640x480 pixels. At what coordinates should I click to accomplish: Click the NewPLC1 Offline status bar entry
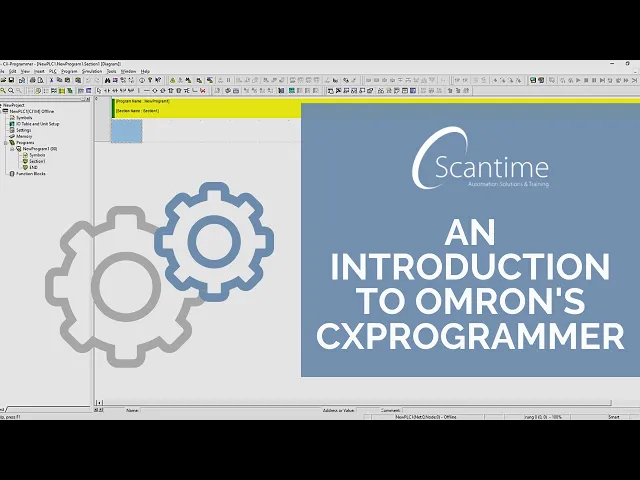[426, 417]
